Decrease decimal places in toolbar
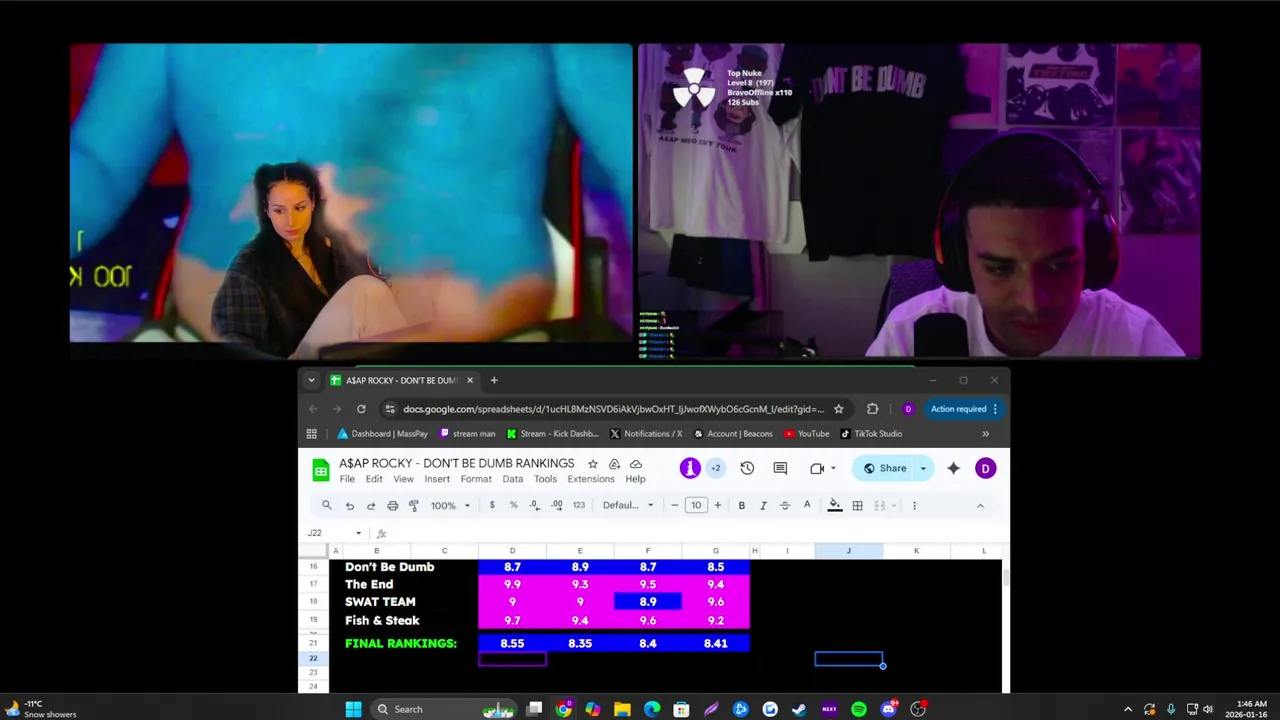 (x=535, y=505)
